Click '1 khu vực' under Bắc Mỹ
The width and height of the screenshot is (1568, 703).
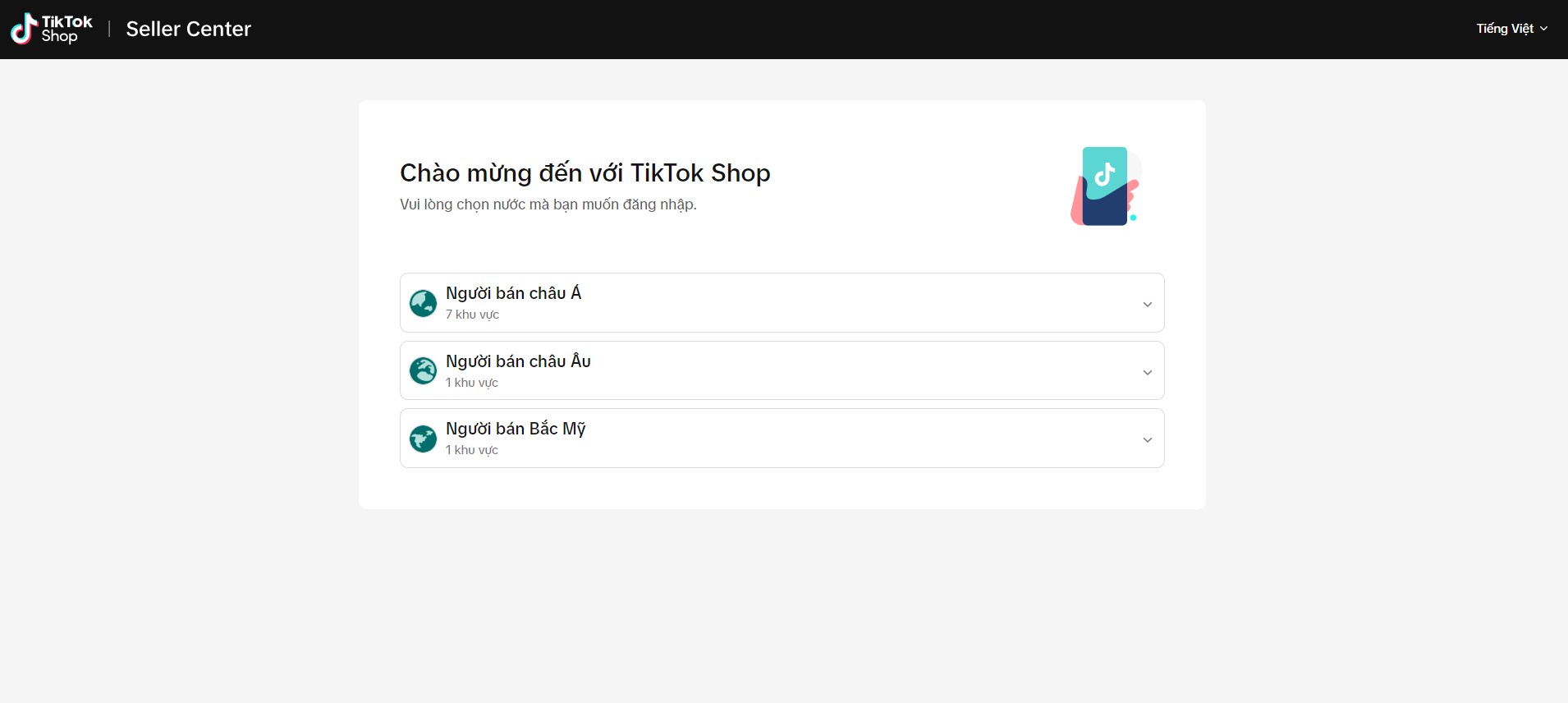[x=472, y=450]
